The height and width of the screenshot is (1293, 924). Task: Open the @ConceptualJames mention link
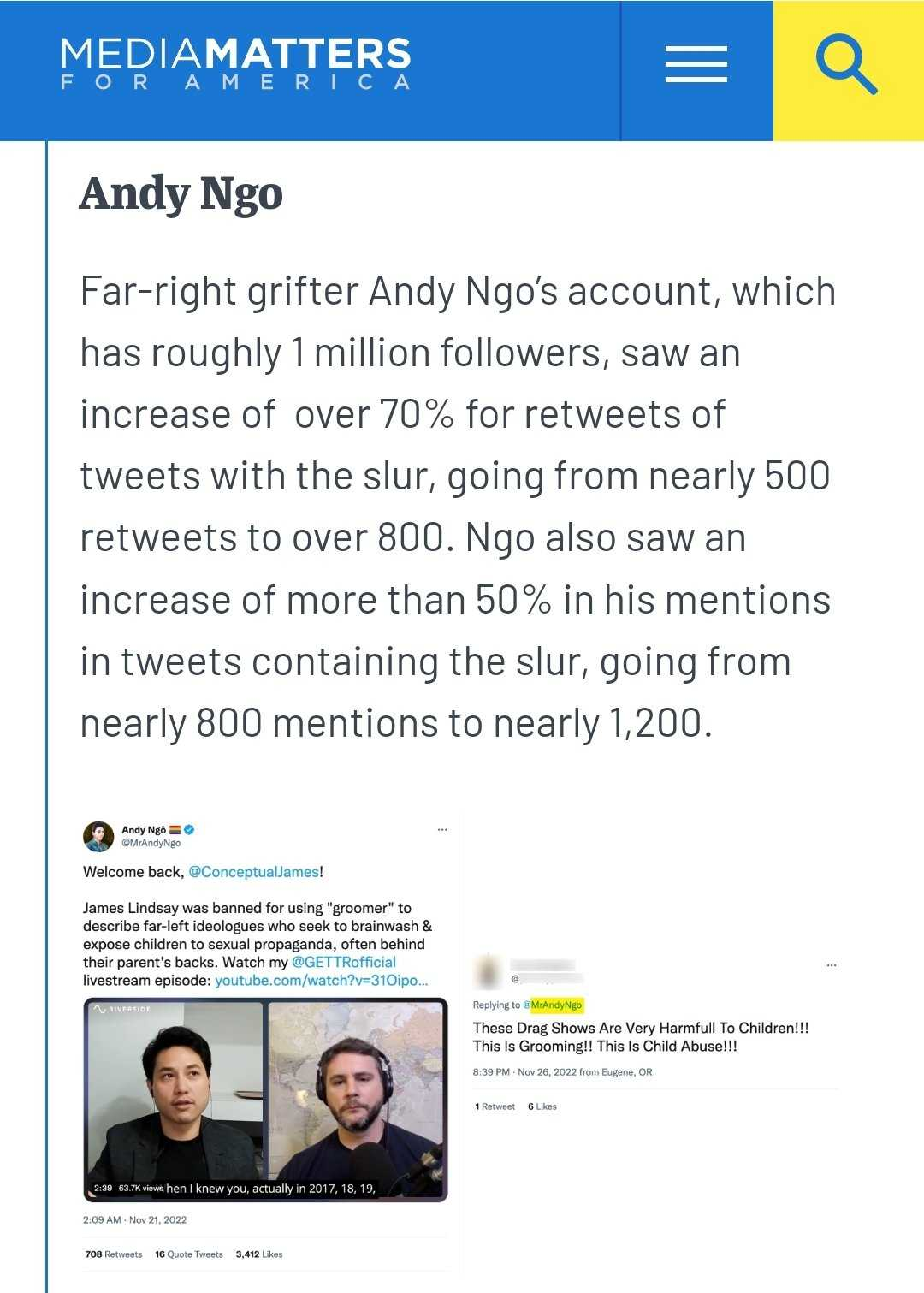[253, 872]
